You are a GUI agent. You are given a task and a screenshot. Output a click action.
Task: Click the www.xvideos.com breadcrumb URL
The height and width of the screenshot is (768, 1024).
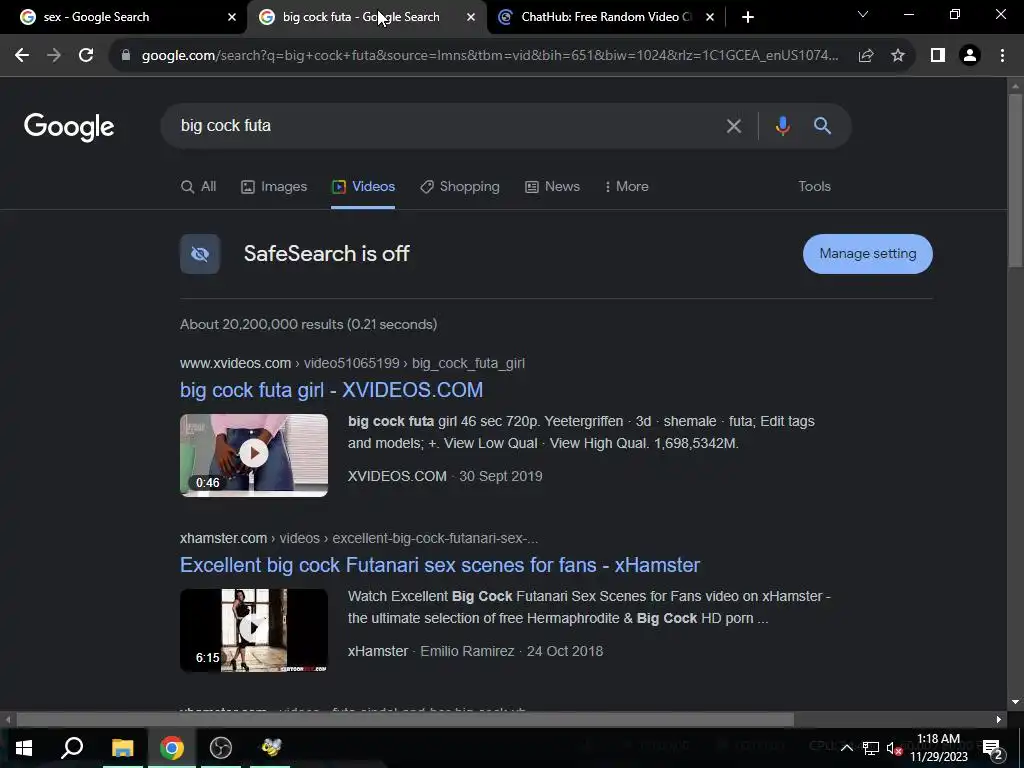pyautogui.click(x=352, y=363)
